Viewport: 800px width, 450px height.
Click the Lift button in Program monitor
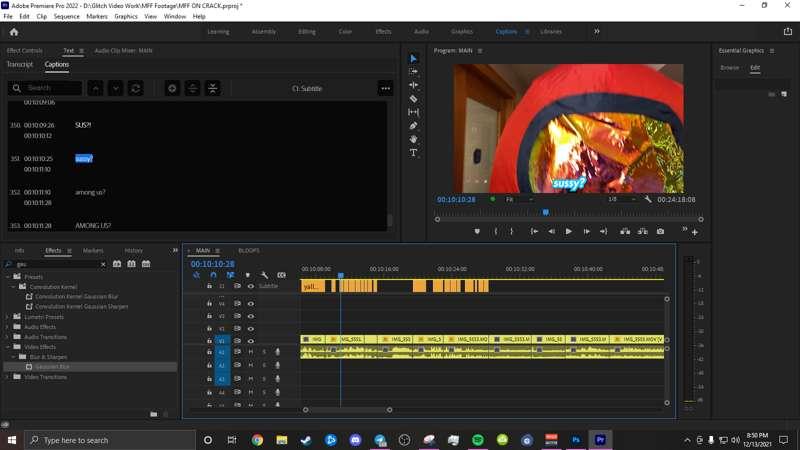click(625, 231)
